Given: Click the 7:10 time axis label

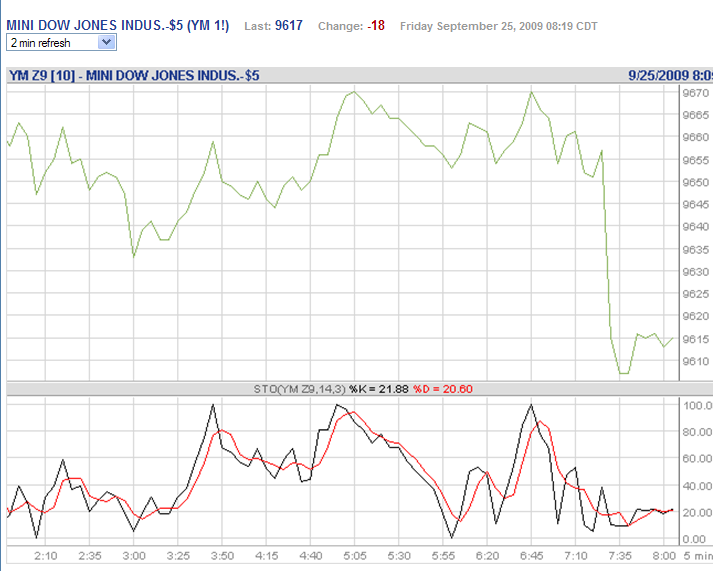Looking at the screenshot, I should point(576,556).
